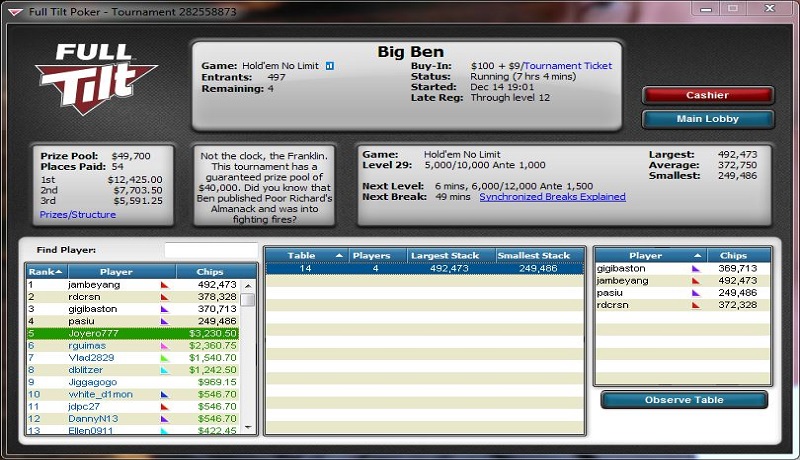Sort table players panel by Chips header
Viewport: 800px width, 460px height.
[x=739, y=255]
